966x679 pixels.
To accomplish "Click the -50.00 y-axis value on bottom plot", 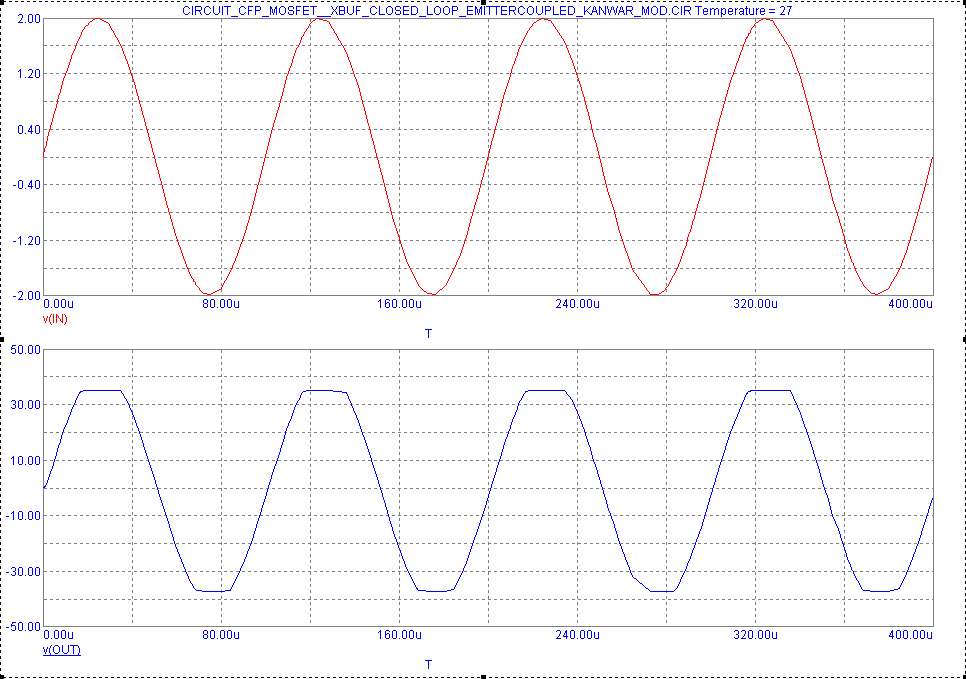I will tap(25, 627).
